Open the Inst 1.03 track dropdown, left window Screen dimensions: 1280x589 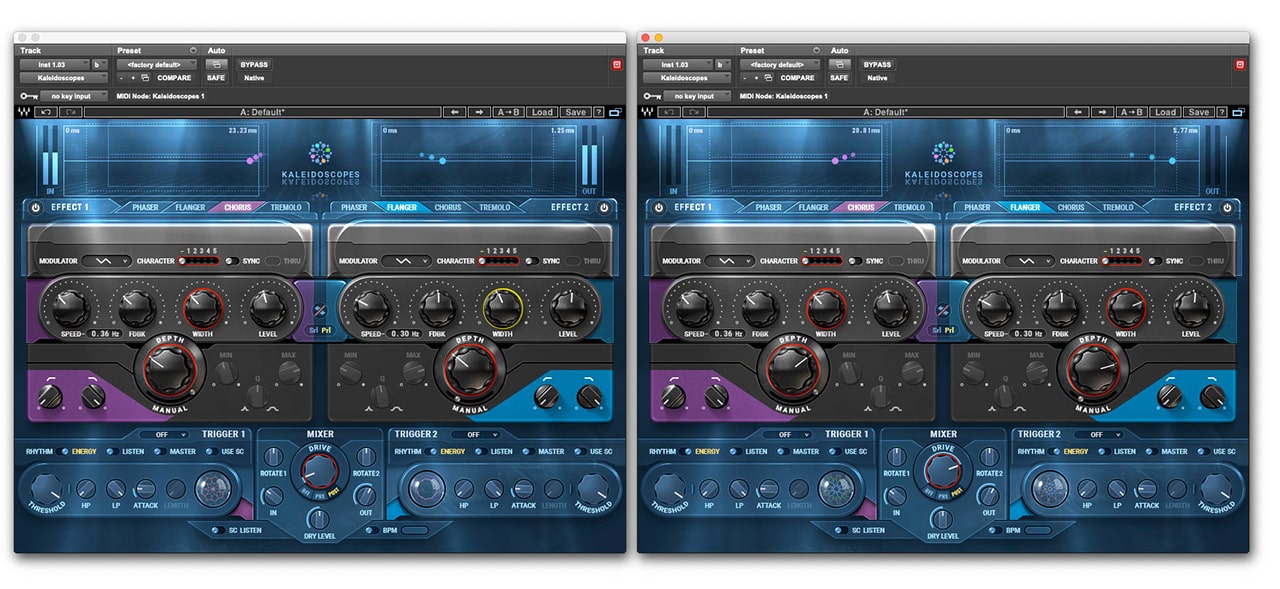click(x=53, y=64)
